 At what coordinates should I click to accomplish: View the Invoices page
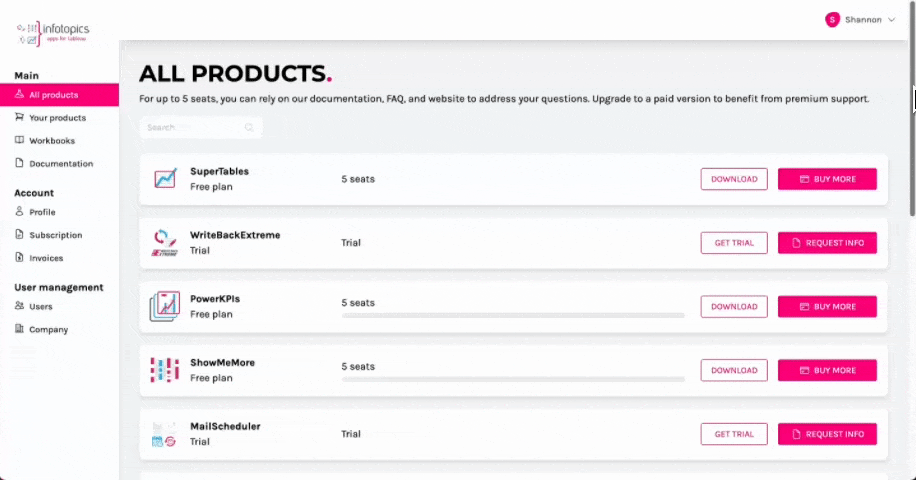click(46, 258)
